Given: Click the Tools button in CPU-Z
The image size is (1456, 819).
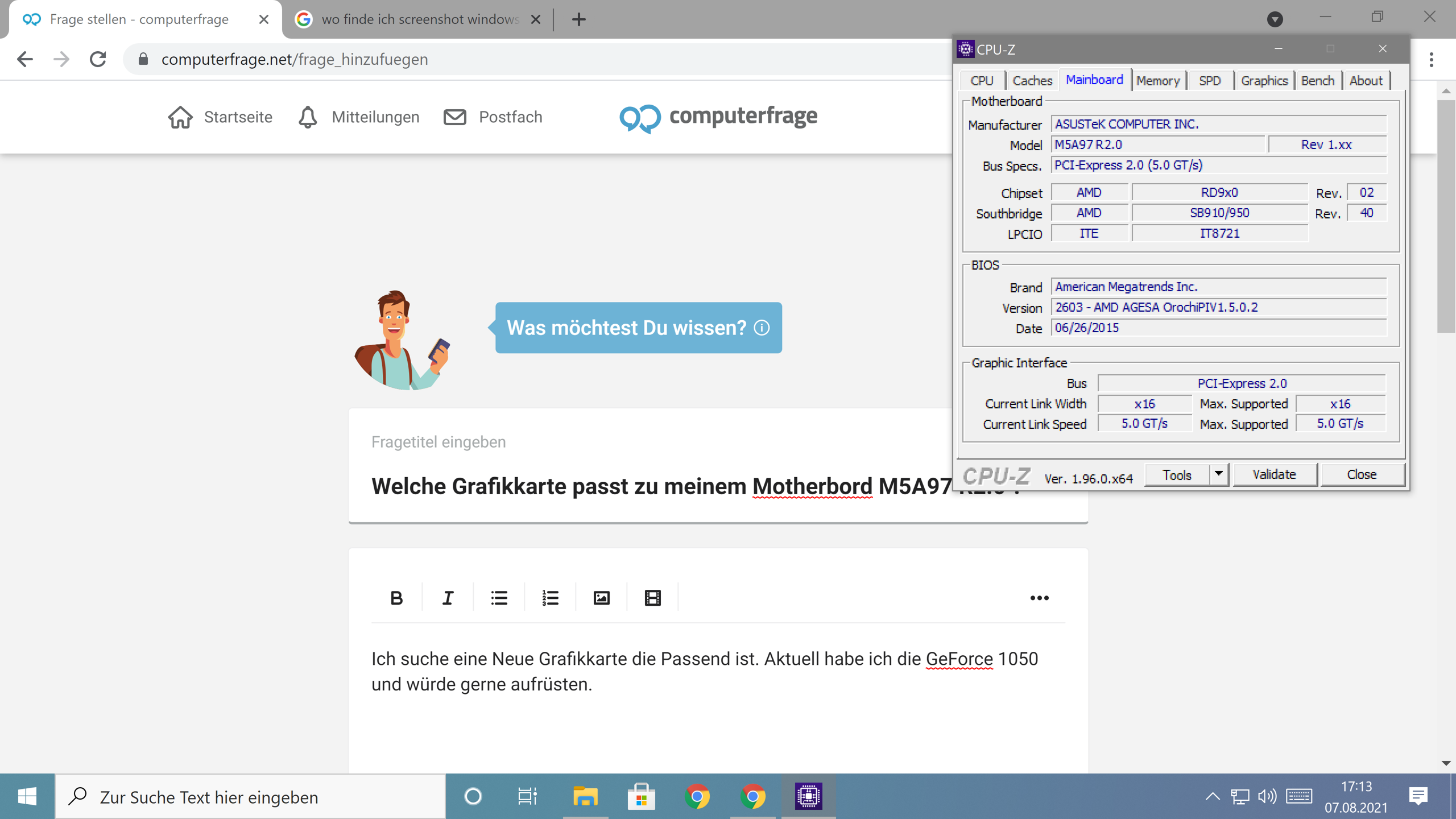Looking at the screenshot, I should click(1177, 475).
